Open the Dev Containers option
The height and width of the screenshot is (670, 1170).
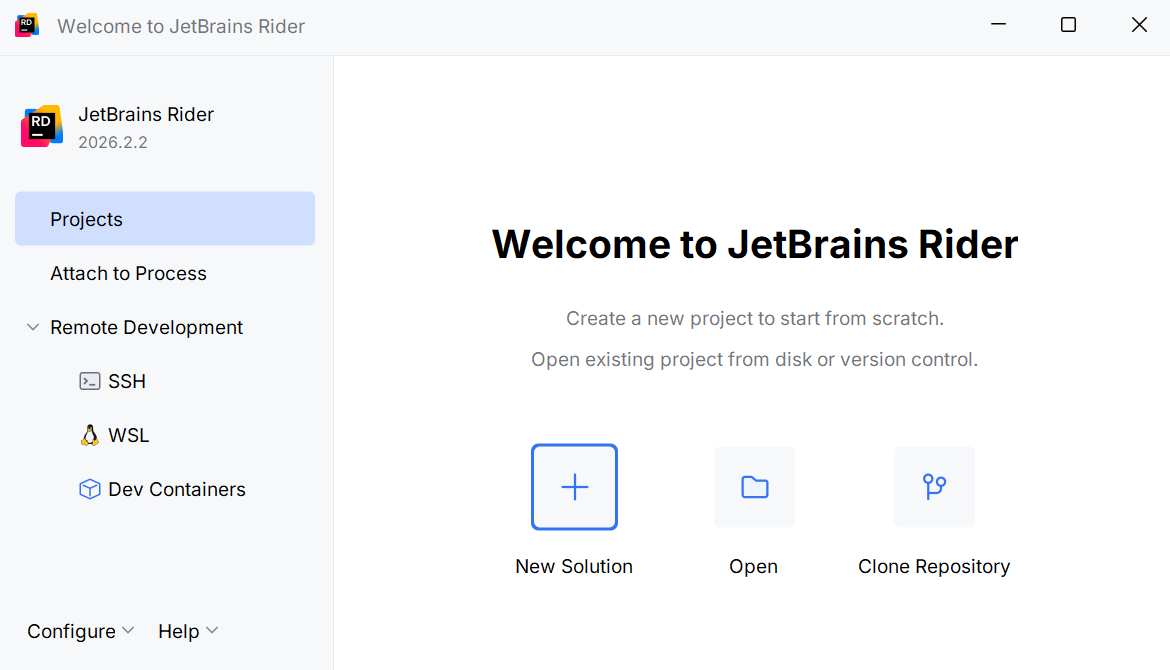pyautogui.click(x=177, y=489)
